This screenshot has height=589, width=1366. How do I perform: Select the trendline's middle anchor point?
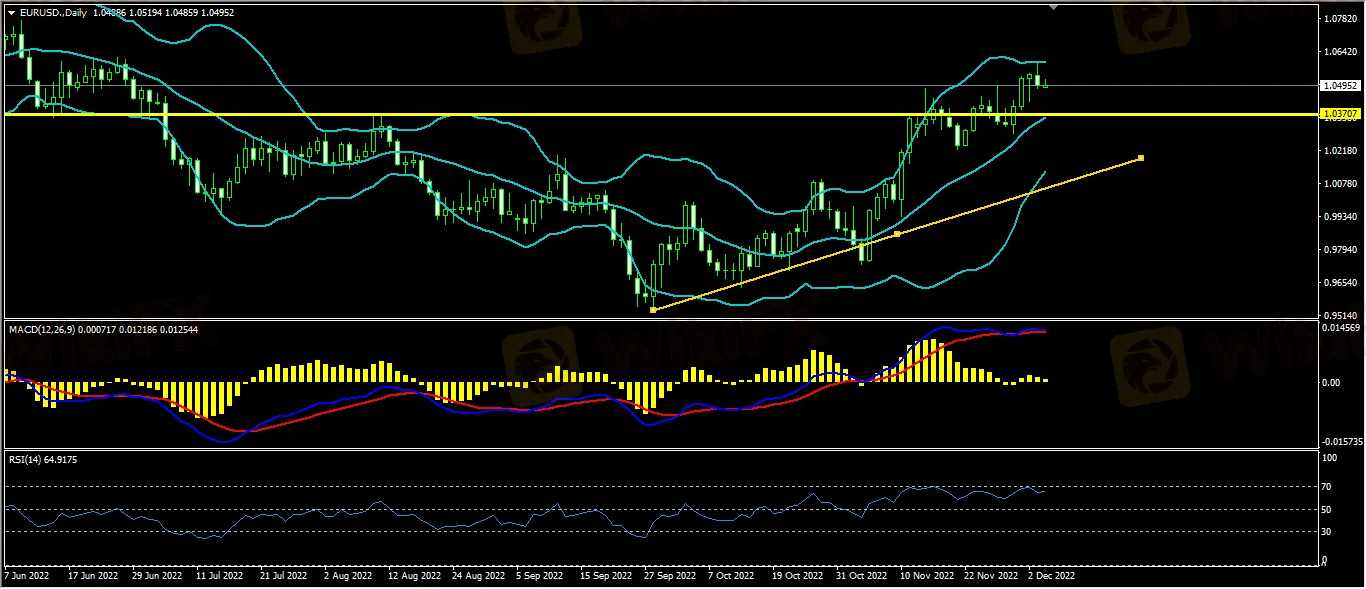pyautogui.click(x=897, y=233)
